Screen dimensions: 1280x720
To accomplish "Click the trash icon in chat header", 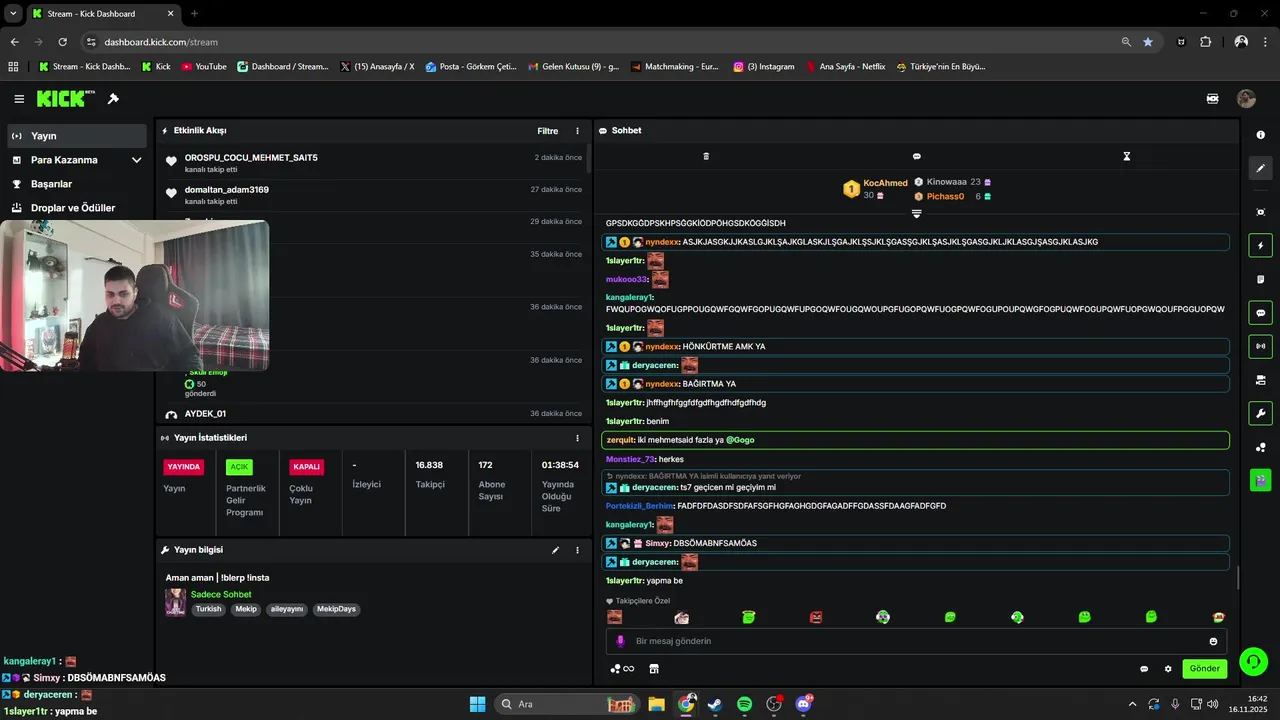I will pos(706,156).
